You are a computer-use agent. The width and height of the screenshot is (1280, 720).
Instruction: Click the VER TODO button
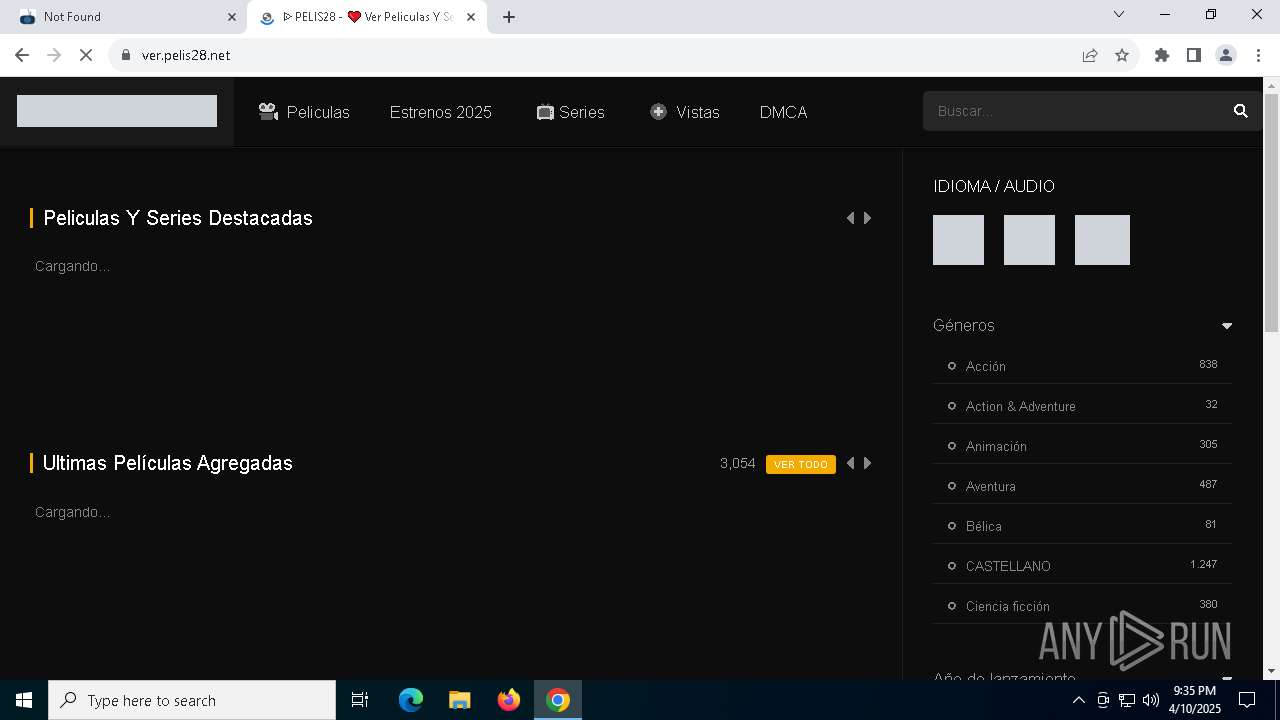[801, 464]
